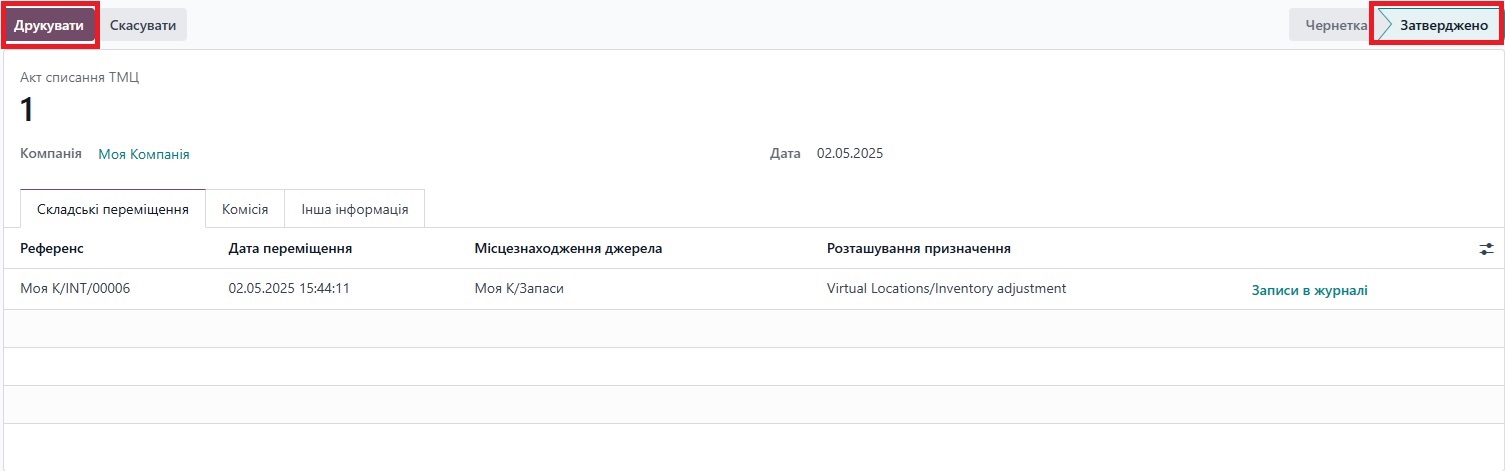Open the column settings adjust icon
The image size is (1505, 471).
tap(1486, 249)
